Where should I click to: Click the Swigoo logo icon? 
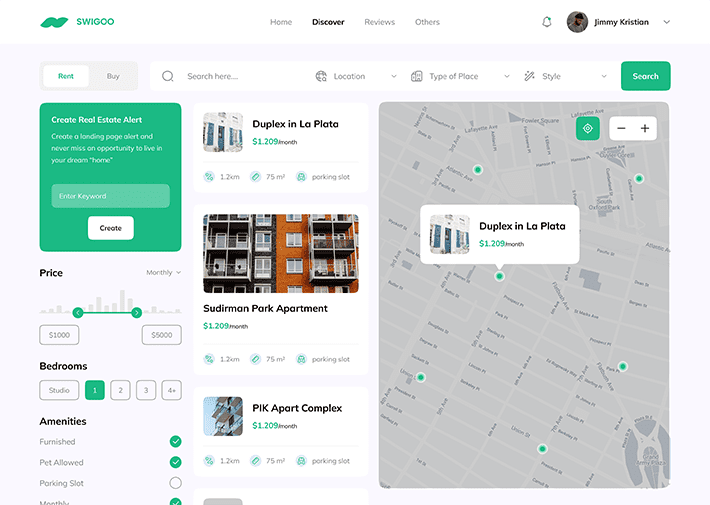click(x=54, y=22)
